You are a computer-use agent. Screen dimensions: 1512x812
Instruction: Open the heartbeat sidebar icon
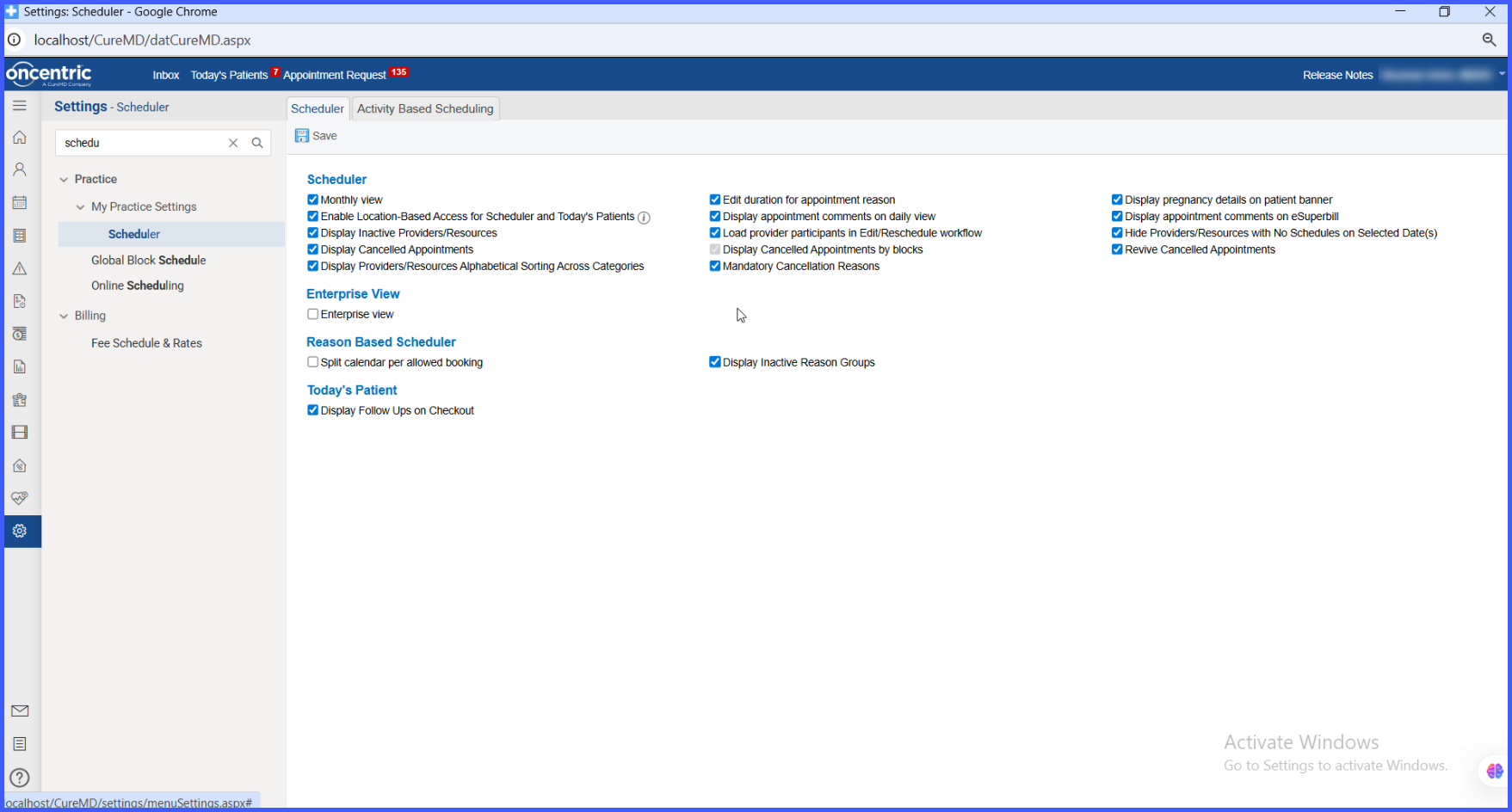coord(20,498)
